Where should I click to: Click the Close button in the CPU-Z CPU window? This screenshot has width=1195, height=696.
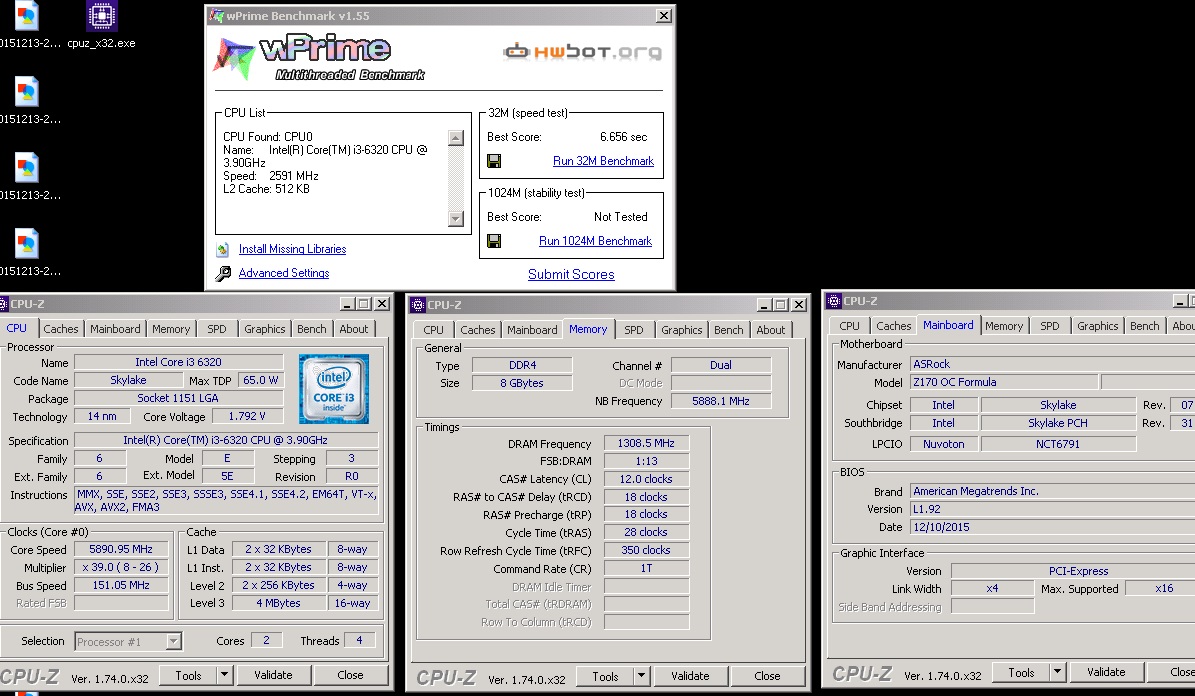(x=350, y=675)
